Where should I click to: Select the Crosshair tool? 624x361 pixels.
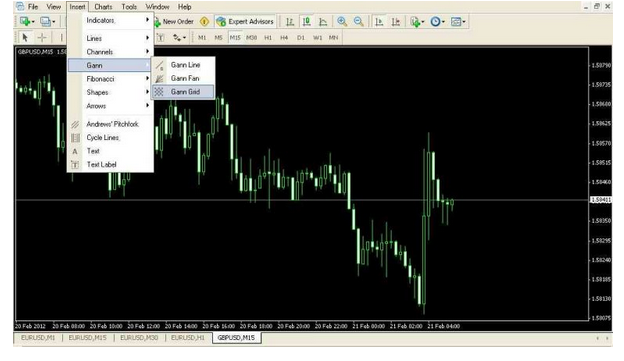click(42, 37)
